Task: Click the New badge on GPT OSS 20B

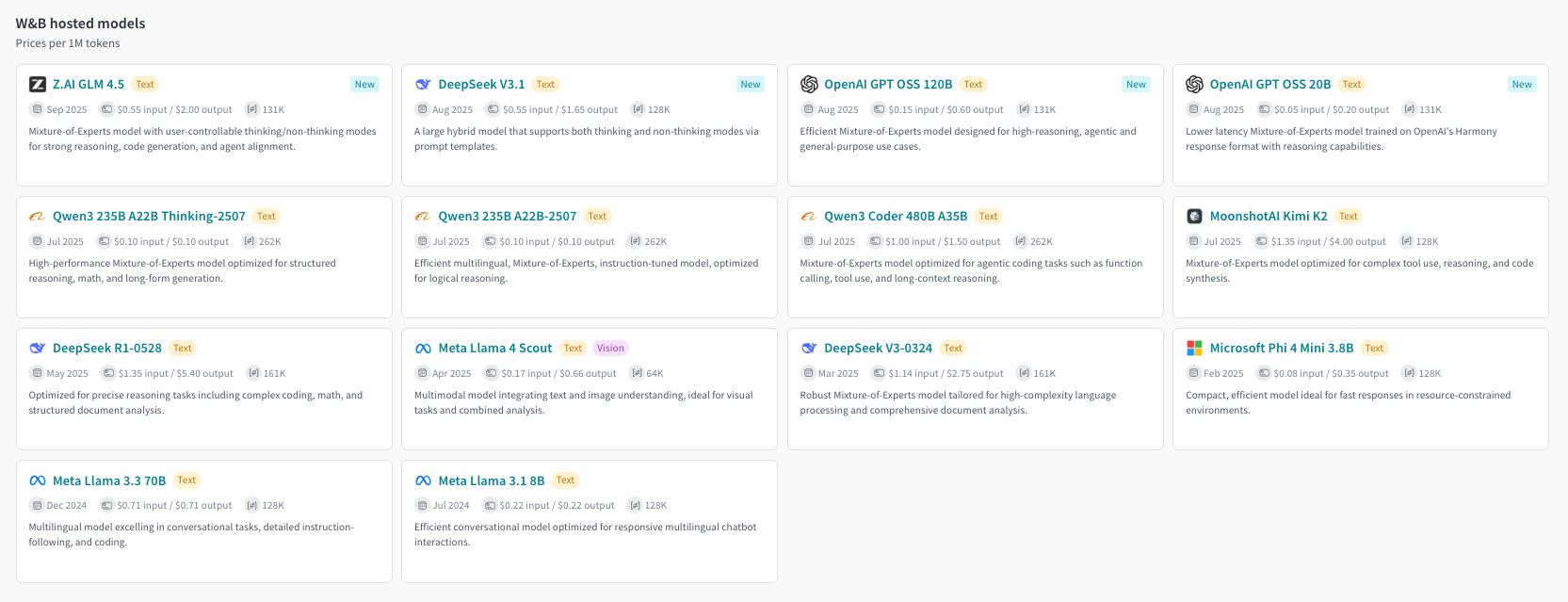Action: click(1522, 84)
